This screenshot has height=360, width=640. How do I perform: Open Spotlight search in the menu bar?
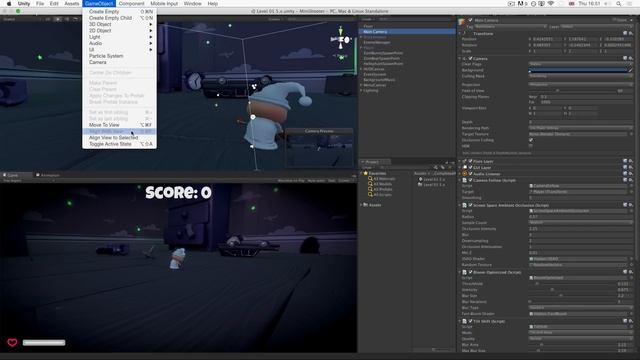(x=619, y=4)
